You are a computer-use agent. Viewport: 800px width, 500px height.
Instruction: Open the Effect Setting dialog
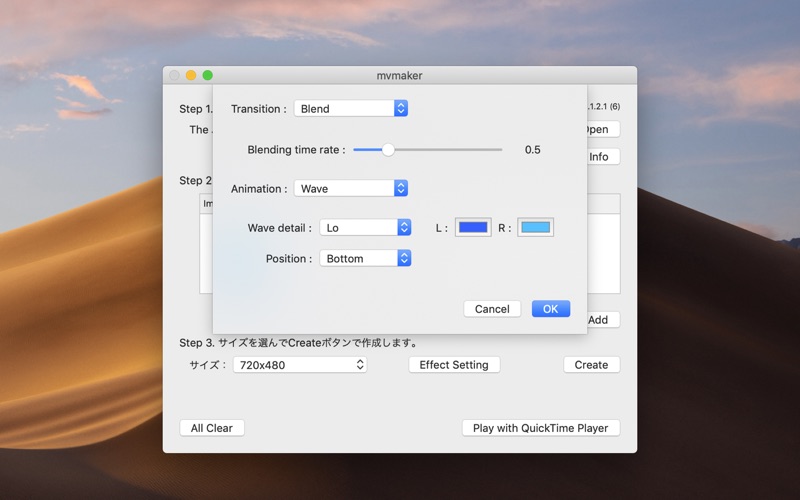click(454, 365)
